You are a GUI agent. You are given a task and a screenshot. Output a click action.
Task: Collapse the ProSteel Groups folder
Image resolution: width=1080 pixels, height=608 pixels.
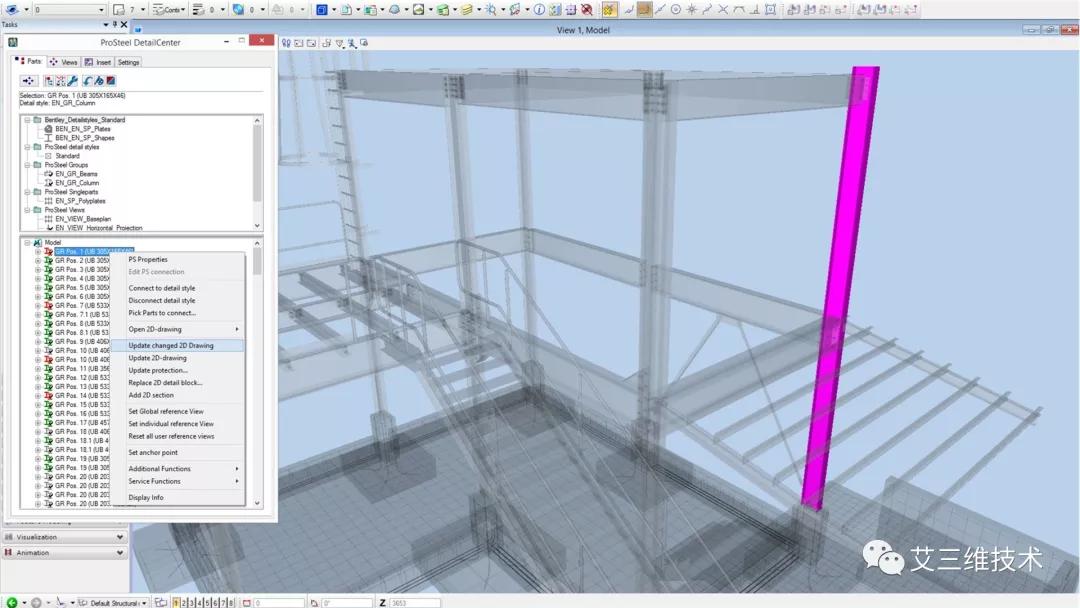28,165
